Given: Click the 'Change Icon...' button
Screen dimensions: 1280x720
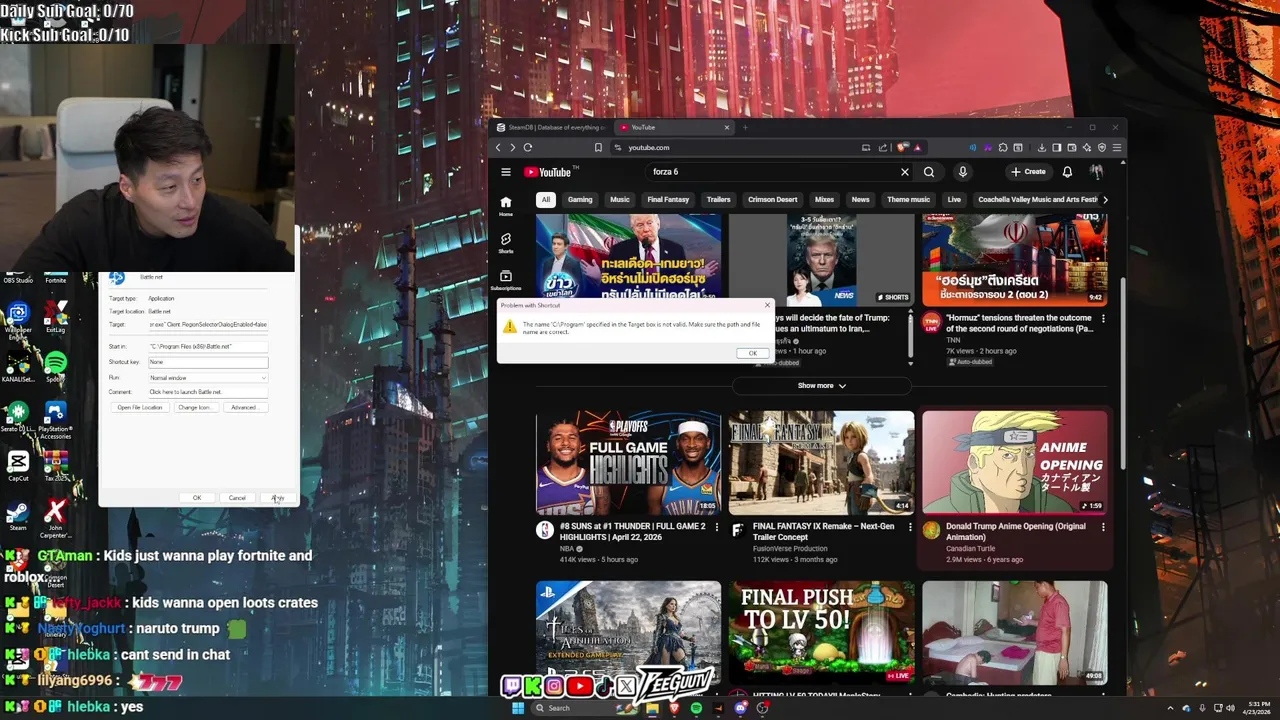Looking at the screenshot, I should [194, 408].
